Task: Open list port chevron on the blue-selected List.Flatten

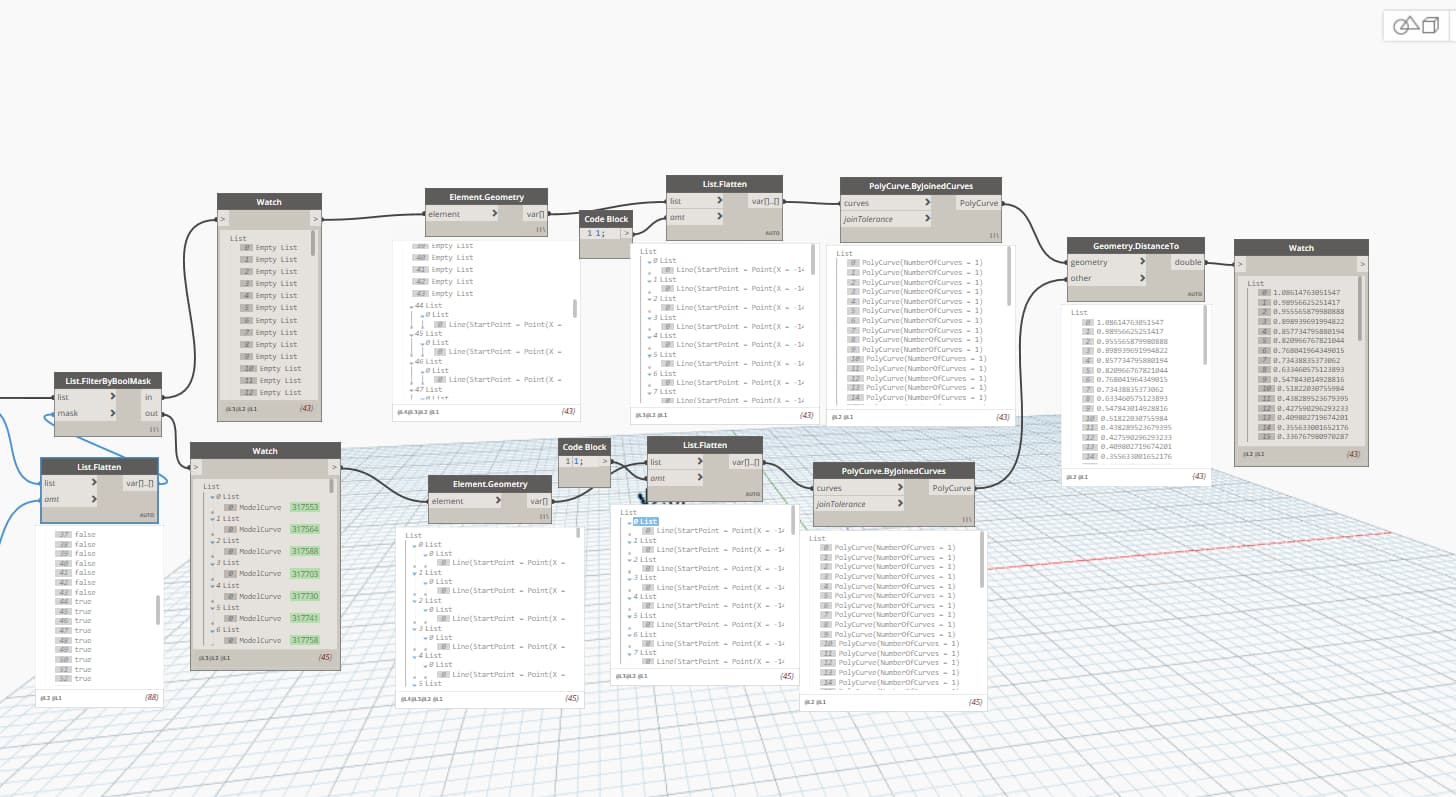Action: click(x=95, y=483)
